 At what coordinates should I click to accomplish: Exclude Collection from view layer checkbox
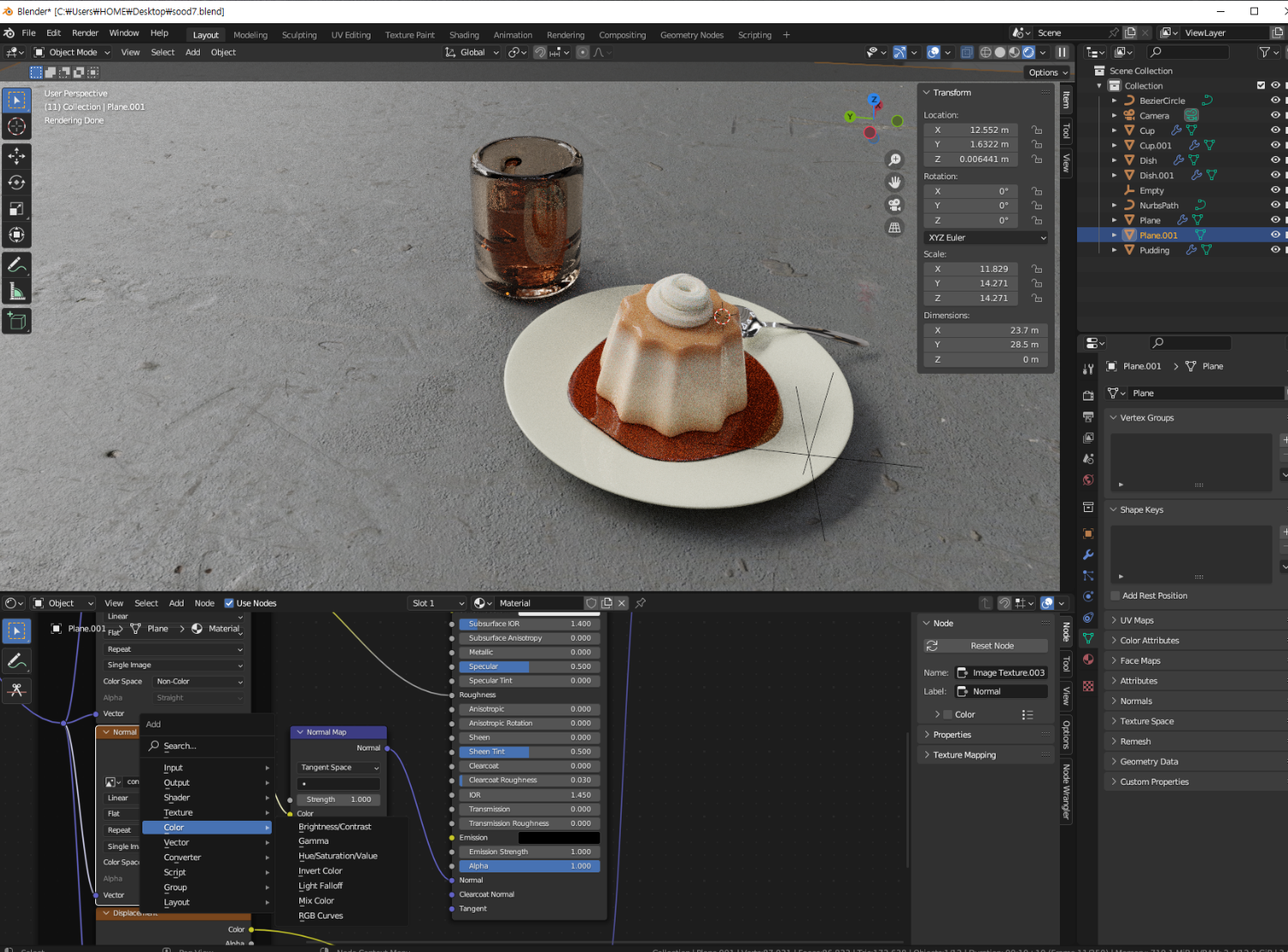coord(1261,86)
